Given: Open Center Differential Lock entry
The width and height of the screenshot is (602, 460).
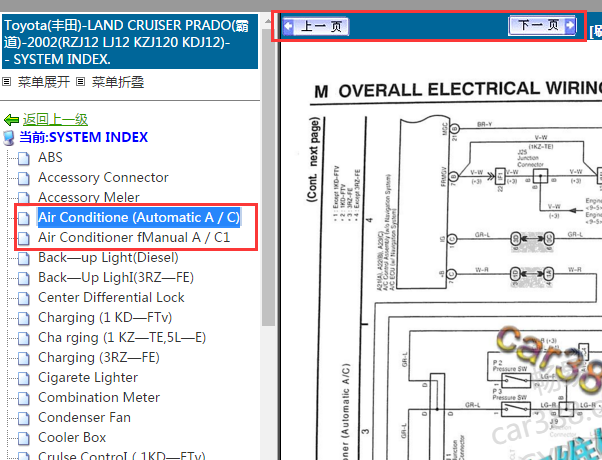Looking at the screenshot, I should click(111, 297).
